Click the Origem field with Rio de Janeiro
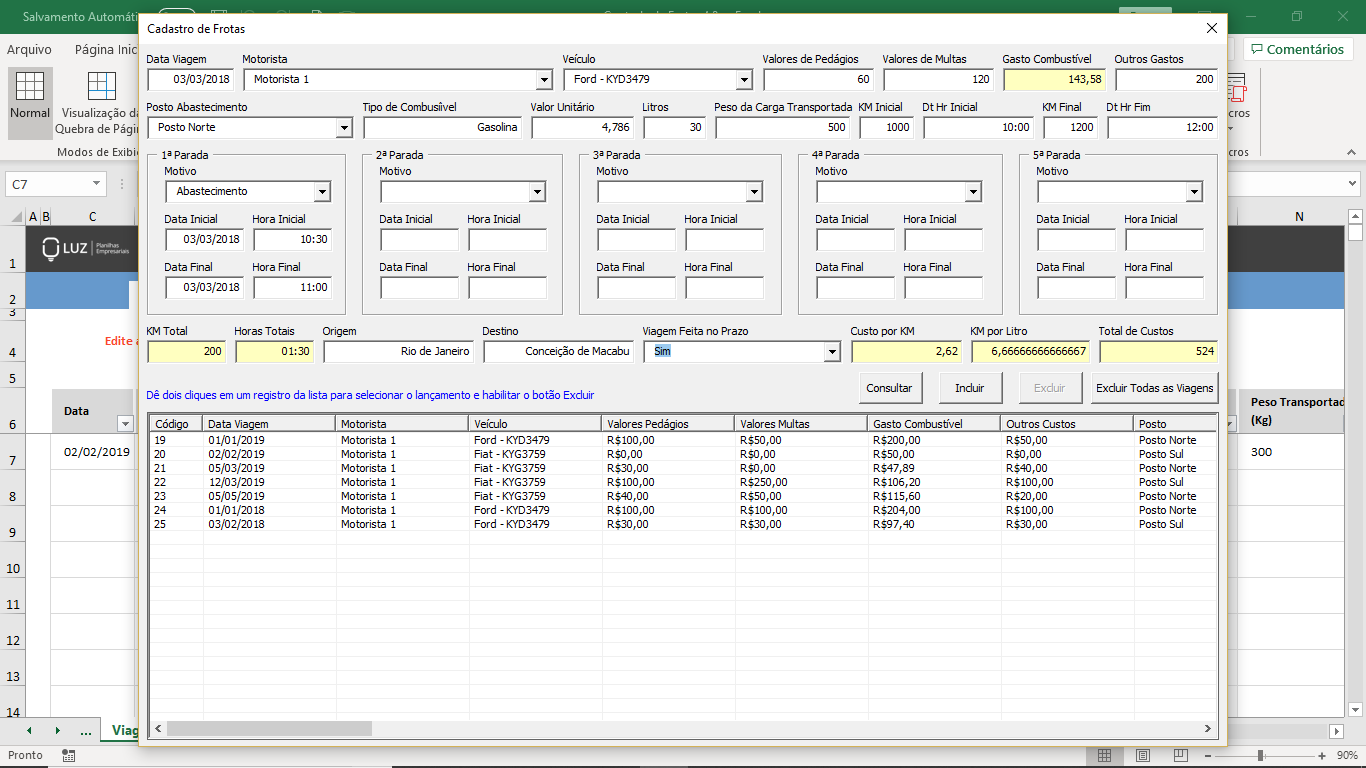 398,351
